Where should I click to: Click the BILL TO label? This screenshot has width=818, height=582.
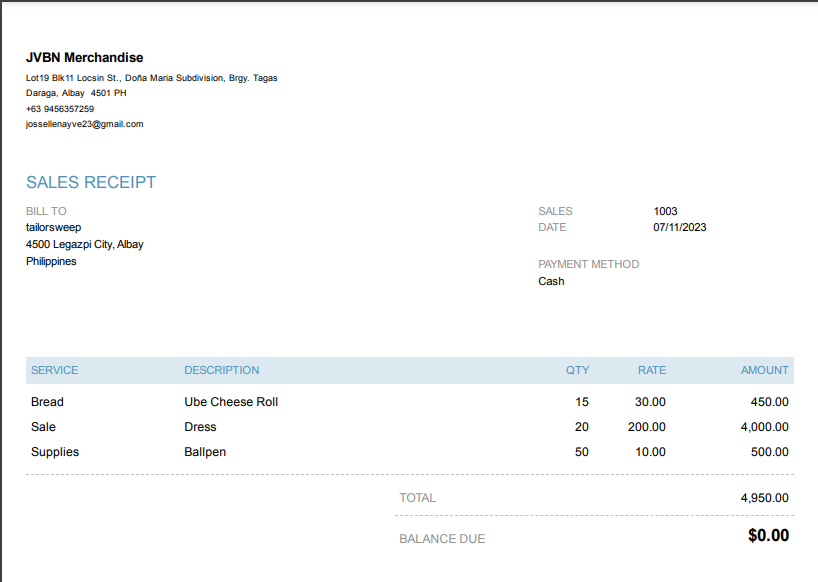(x=46, y=211)
